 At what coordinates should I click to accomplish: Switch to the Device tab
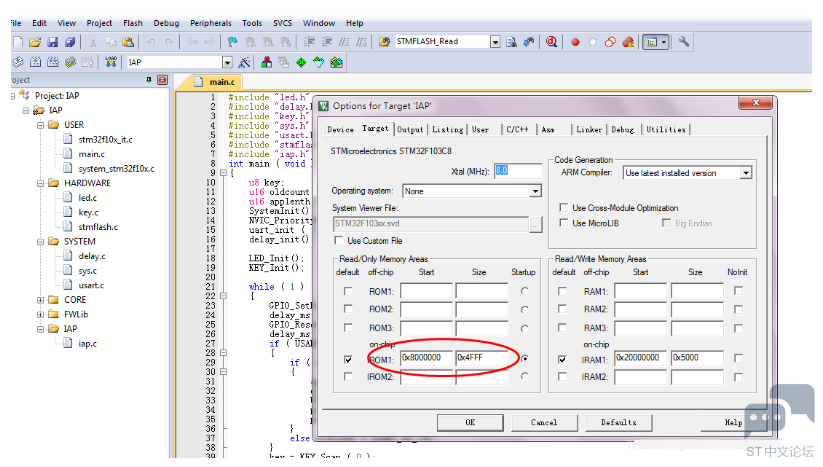click(340, 130)
